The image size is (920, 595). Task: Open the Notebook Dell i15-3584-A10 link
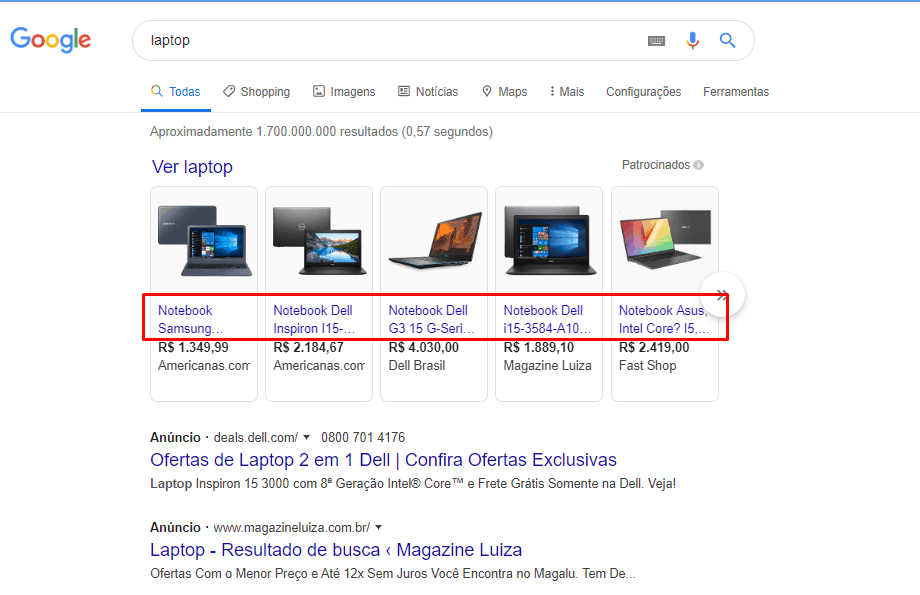547,319
